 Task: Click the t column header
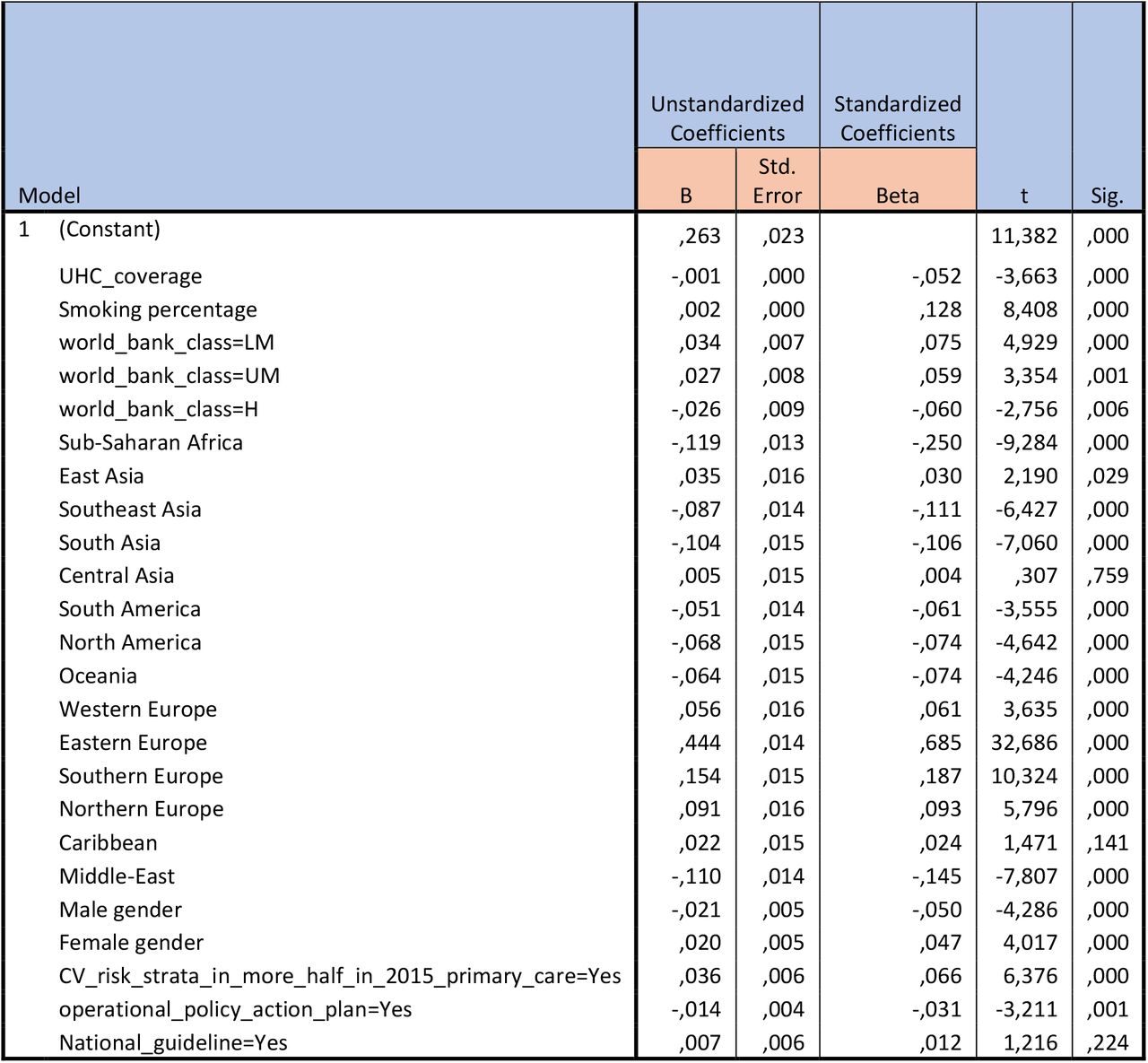click(1024, 196)
